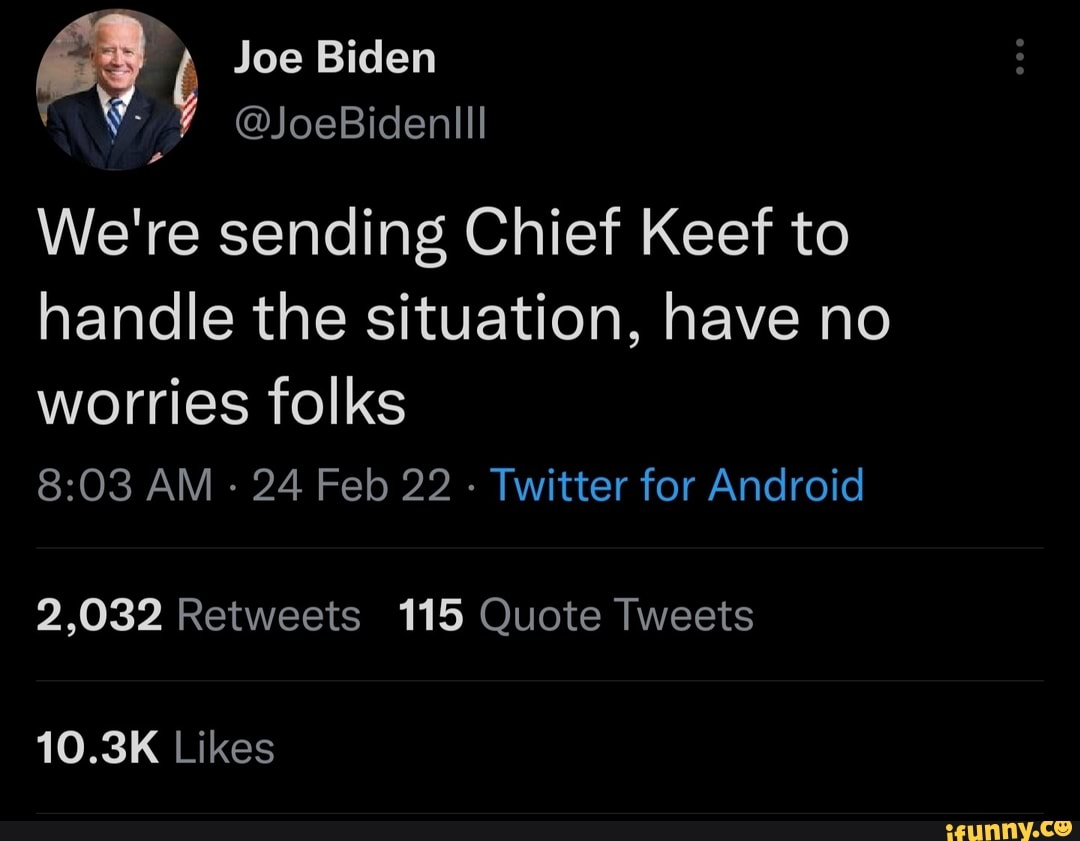The image size is (1080, 841).
Task: Open the ifunny.co watermark logo
Action: pyautogui.click(x=1010, y=828)
